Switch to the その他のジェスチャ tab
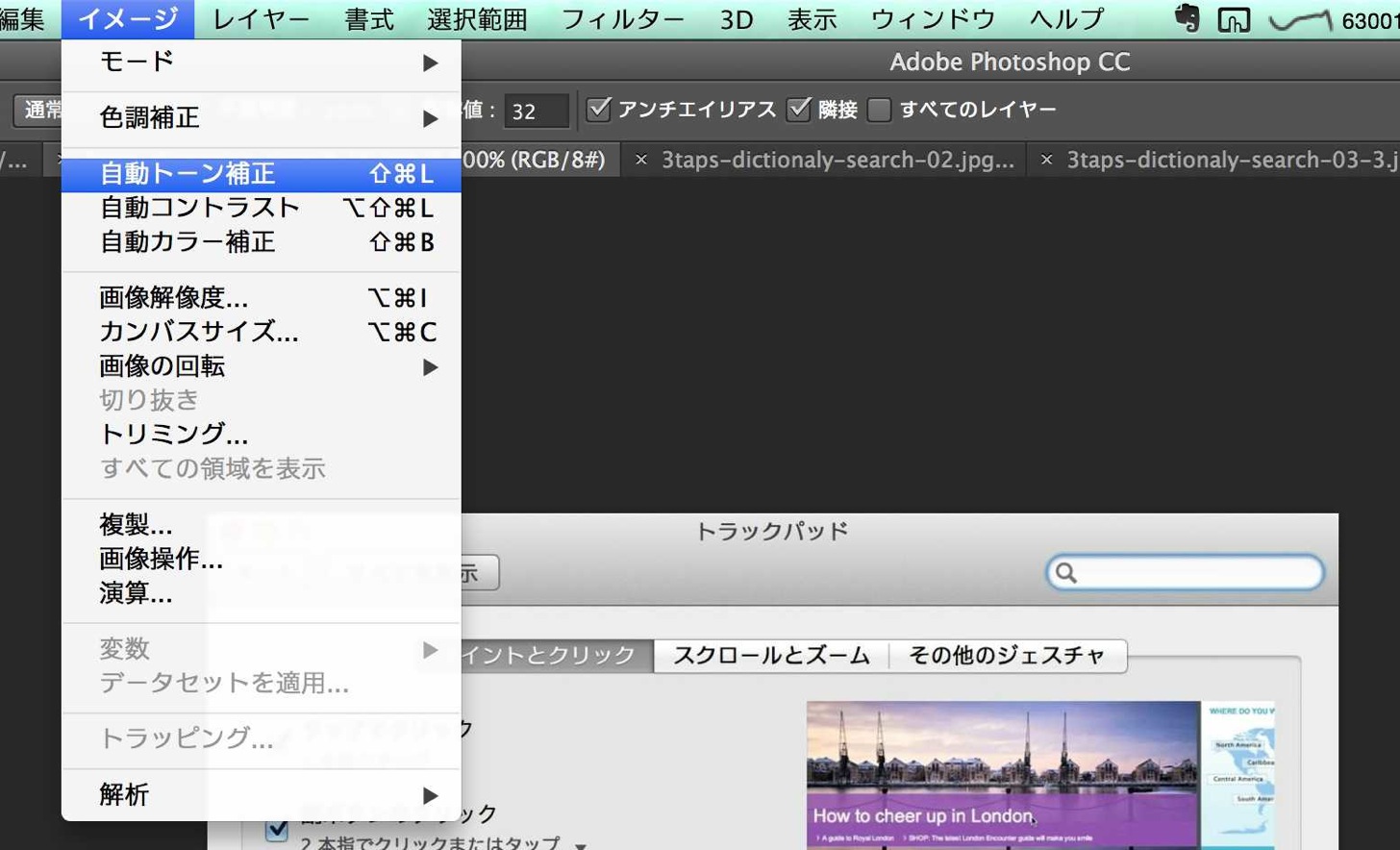The image size is (1400, 850). tap(1007, 656)
